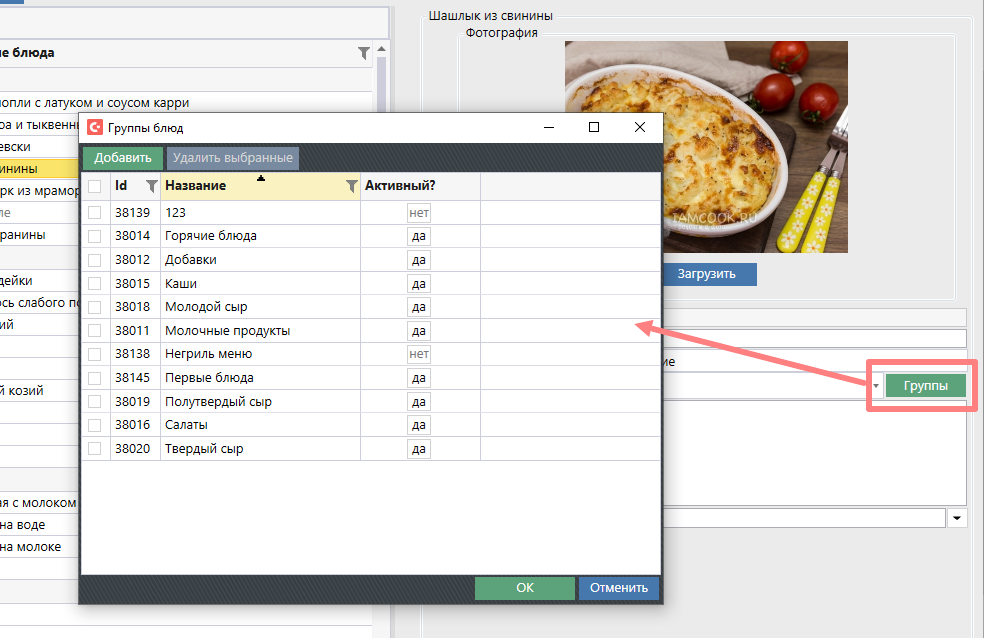The image size is (984, 638).
Task: Check the box for Горячие блюда row
Action: coord(95,236)
